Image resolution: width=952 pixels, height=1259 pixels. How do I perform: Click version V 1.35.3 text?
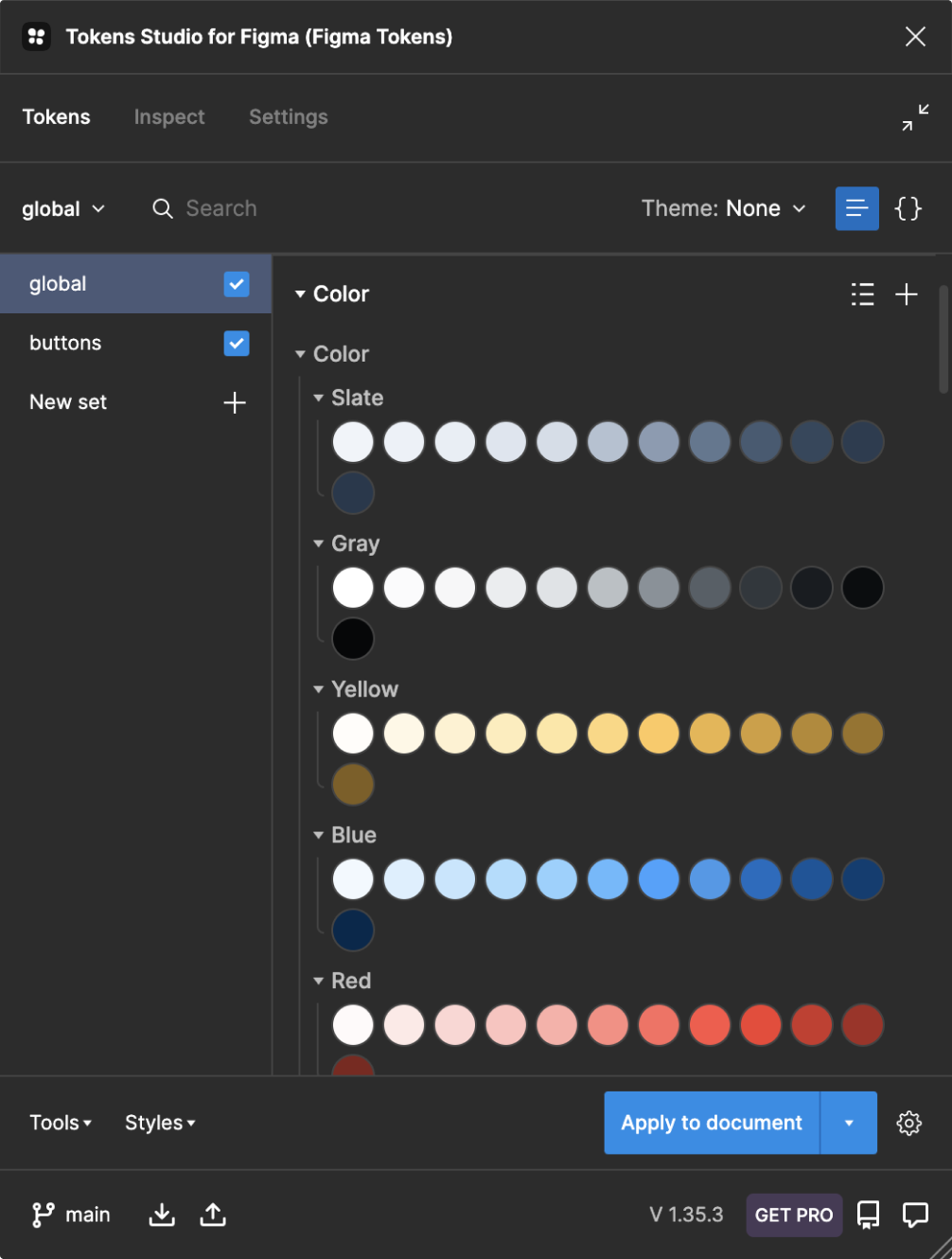point(686,1215)
